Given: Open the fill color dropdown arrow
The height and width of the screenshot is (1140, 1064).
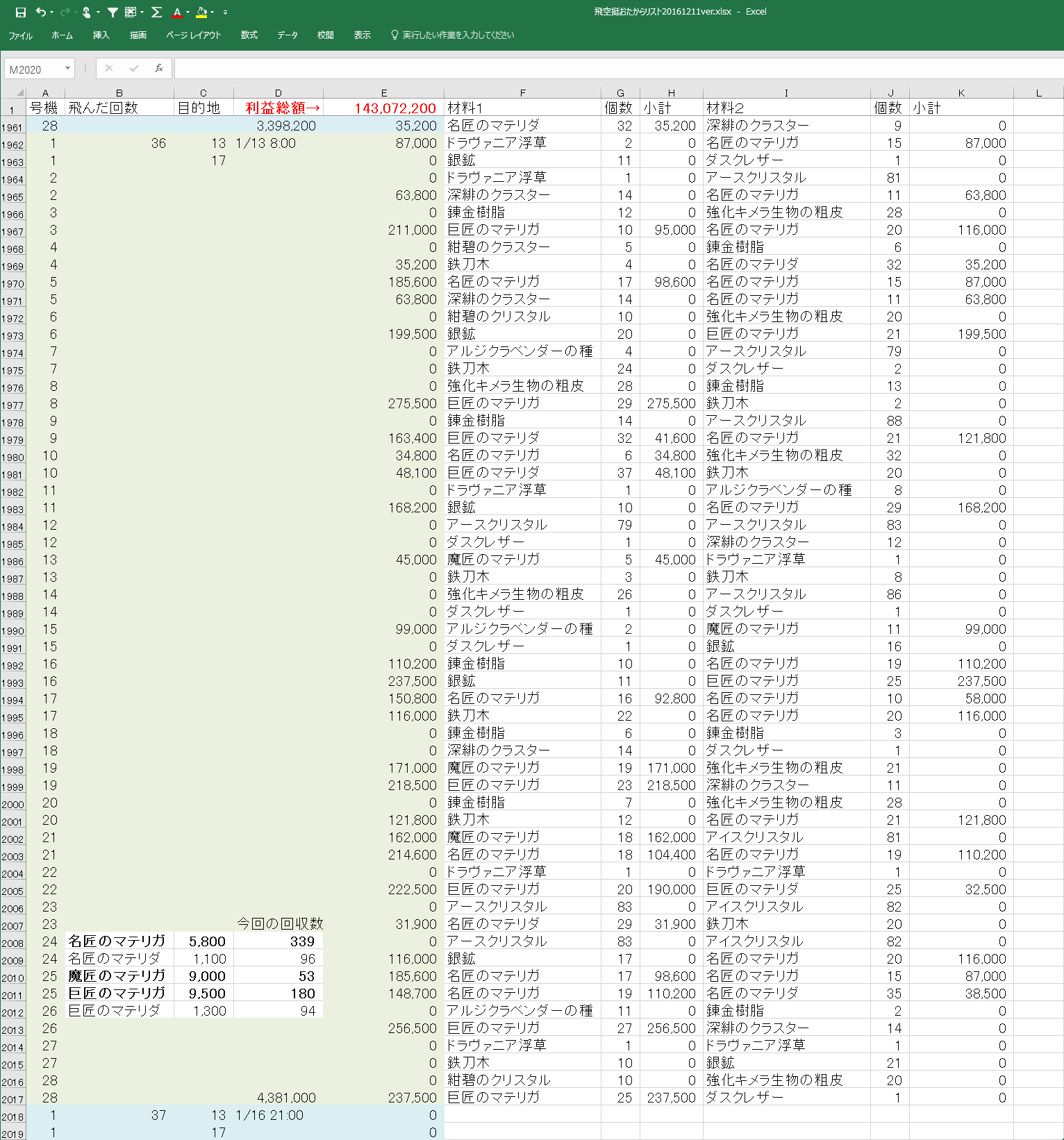Looking at the screenshot, I should (212, 12).
